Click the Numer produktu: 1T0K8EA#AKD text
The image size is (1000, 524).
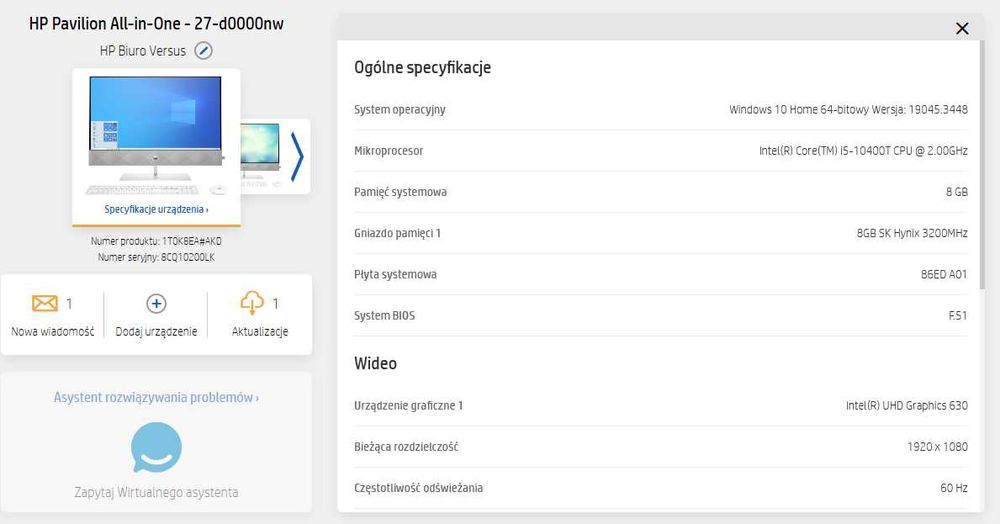click(156, 242)
